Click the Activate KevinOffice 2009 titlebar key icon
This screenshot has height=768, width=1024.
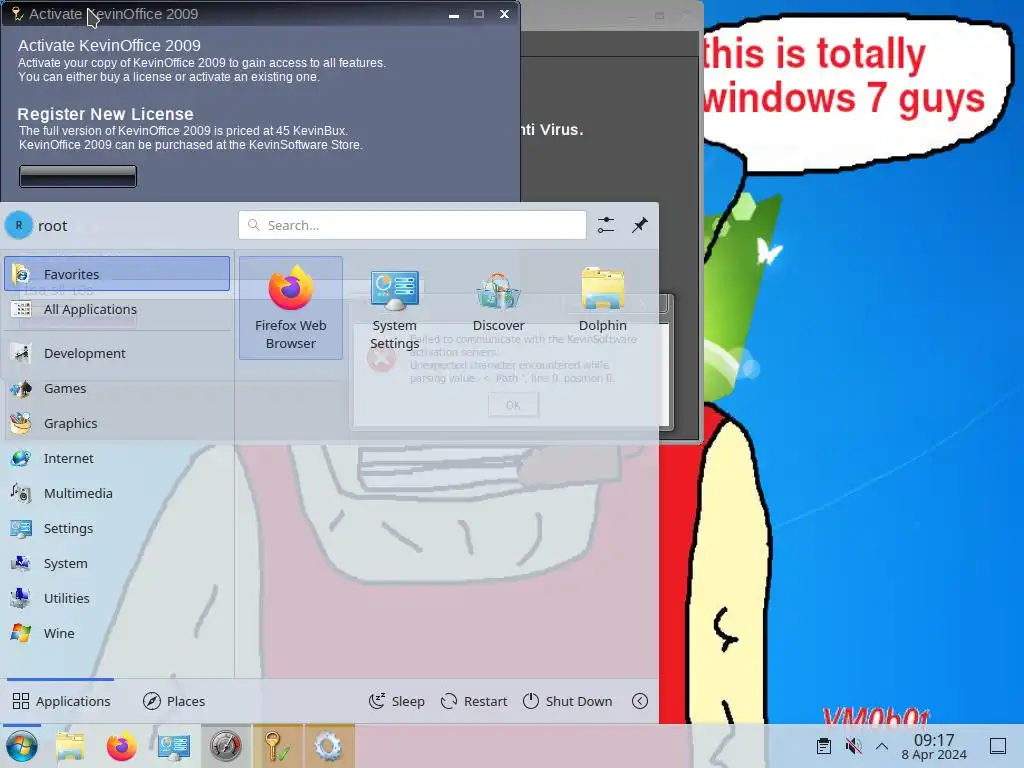[x=17, y=14]
